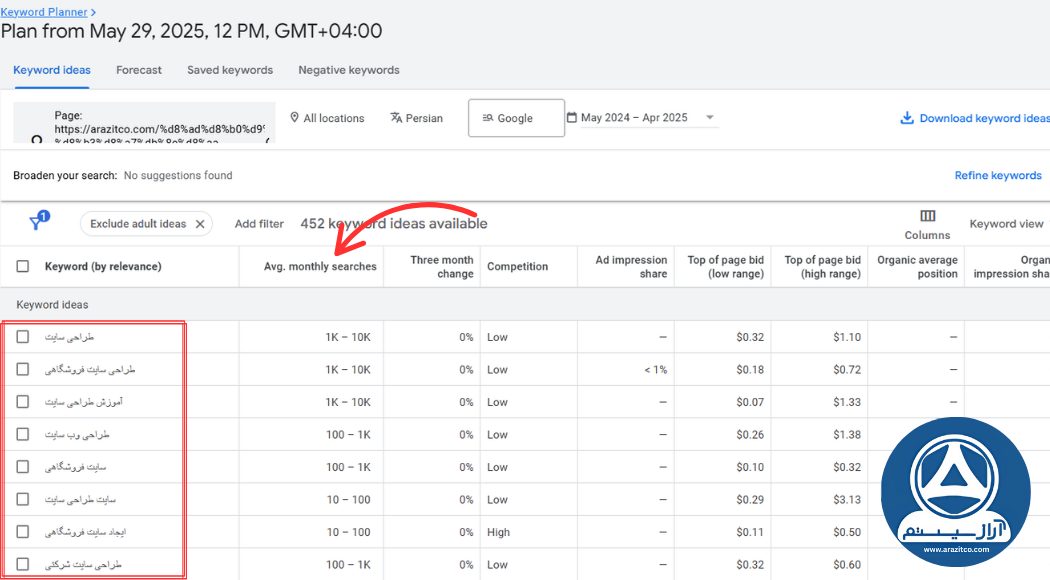This screenshot has height=580, width=1050.
Task: Click the calendar icon beside date range
Action: pyautogui.click(x=572, y=118)
